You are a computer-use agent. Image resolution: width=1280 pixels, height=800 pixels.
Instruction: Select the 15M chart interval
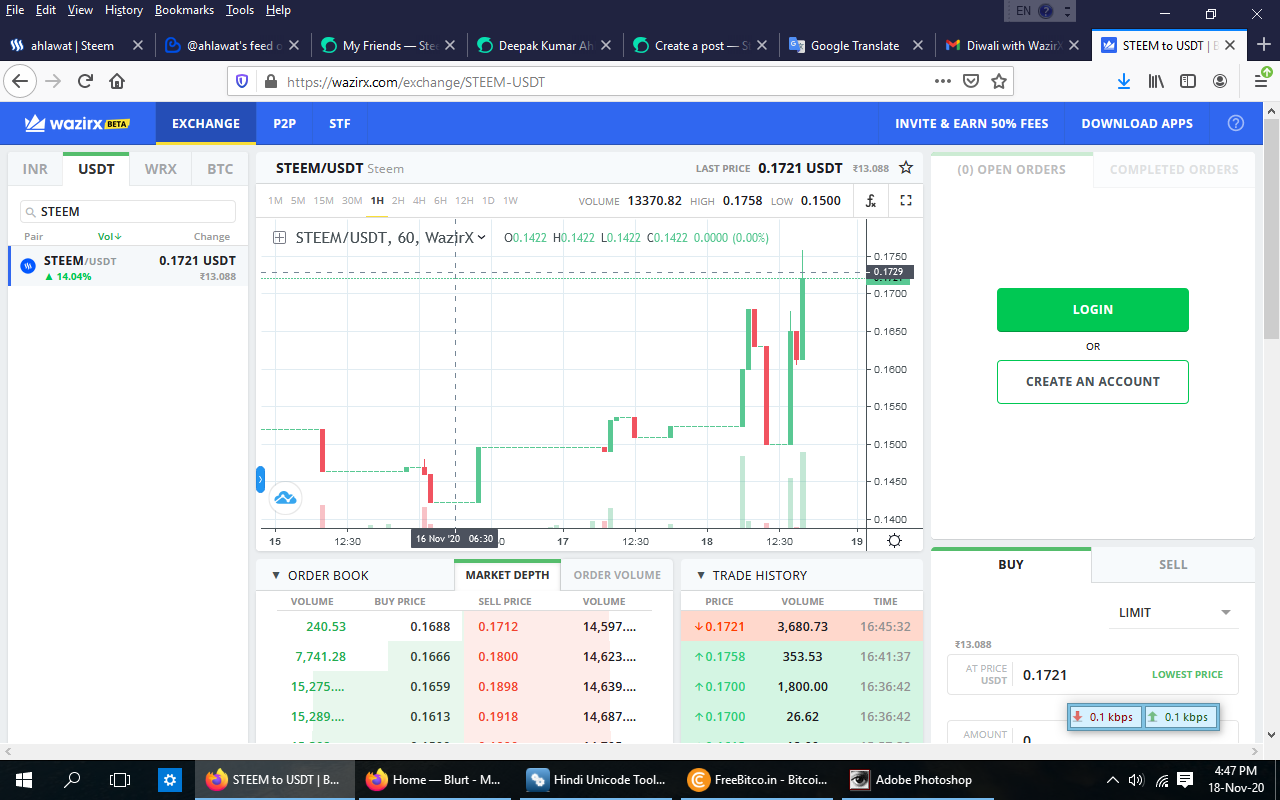pos(323,200)
